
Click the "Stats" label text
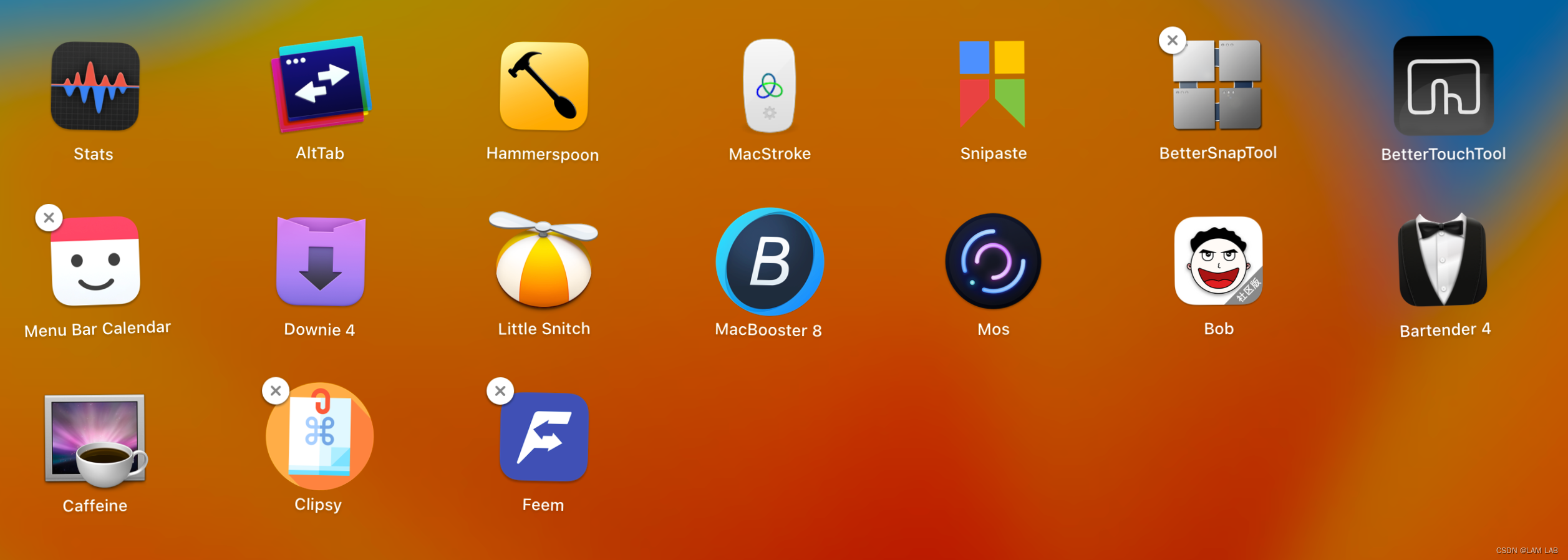[x=94, y=154]
